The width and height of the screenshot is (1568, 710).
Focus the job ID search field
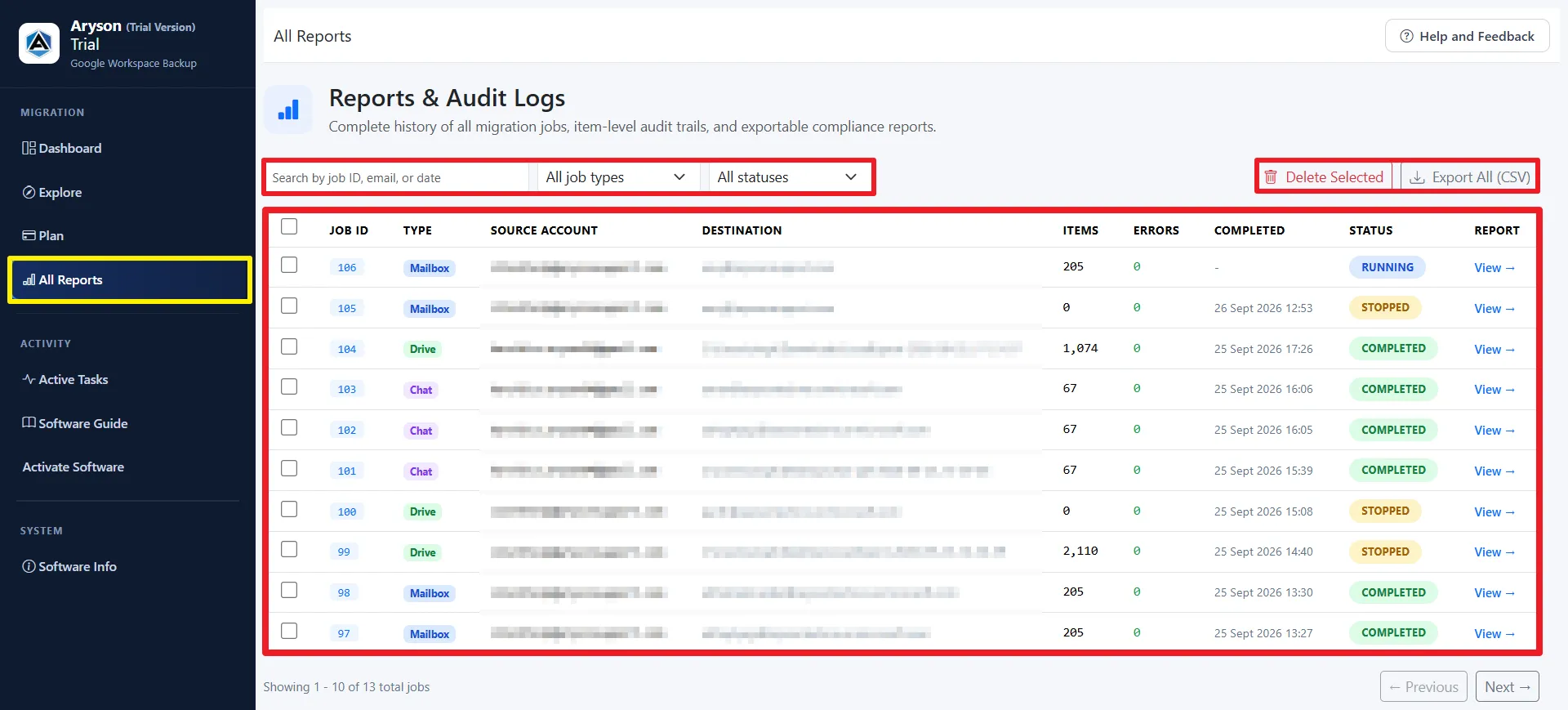click(397, 177)
